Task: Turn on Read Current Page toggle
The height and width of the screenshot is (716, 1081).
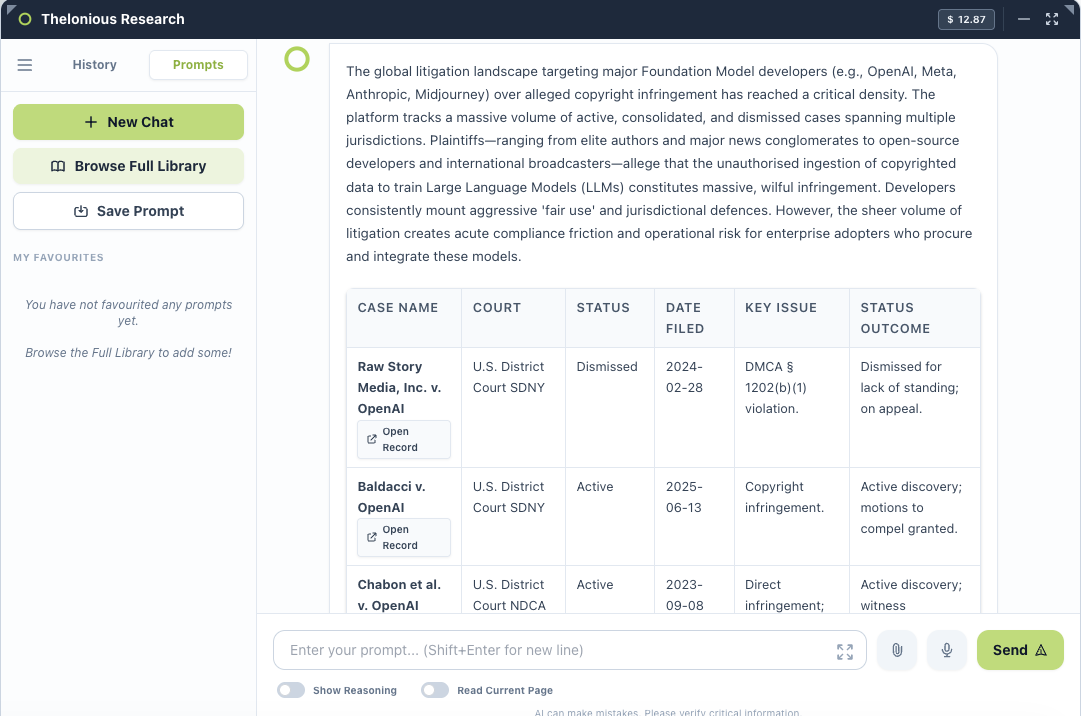Action: tap(435, 690)
